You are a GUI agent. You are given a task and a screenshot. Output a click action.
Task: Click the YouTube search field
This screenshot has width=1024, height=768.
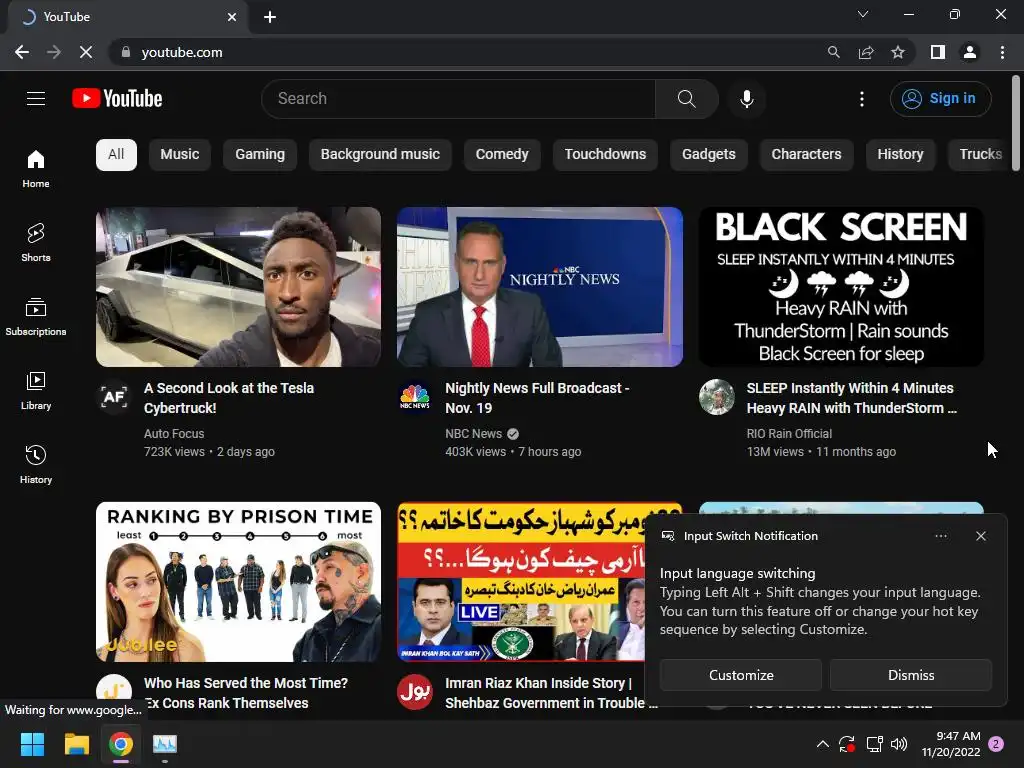458,99
